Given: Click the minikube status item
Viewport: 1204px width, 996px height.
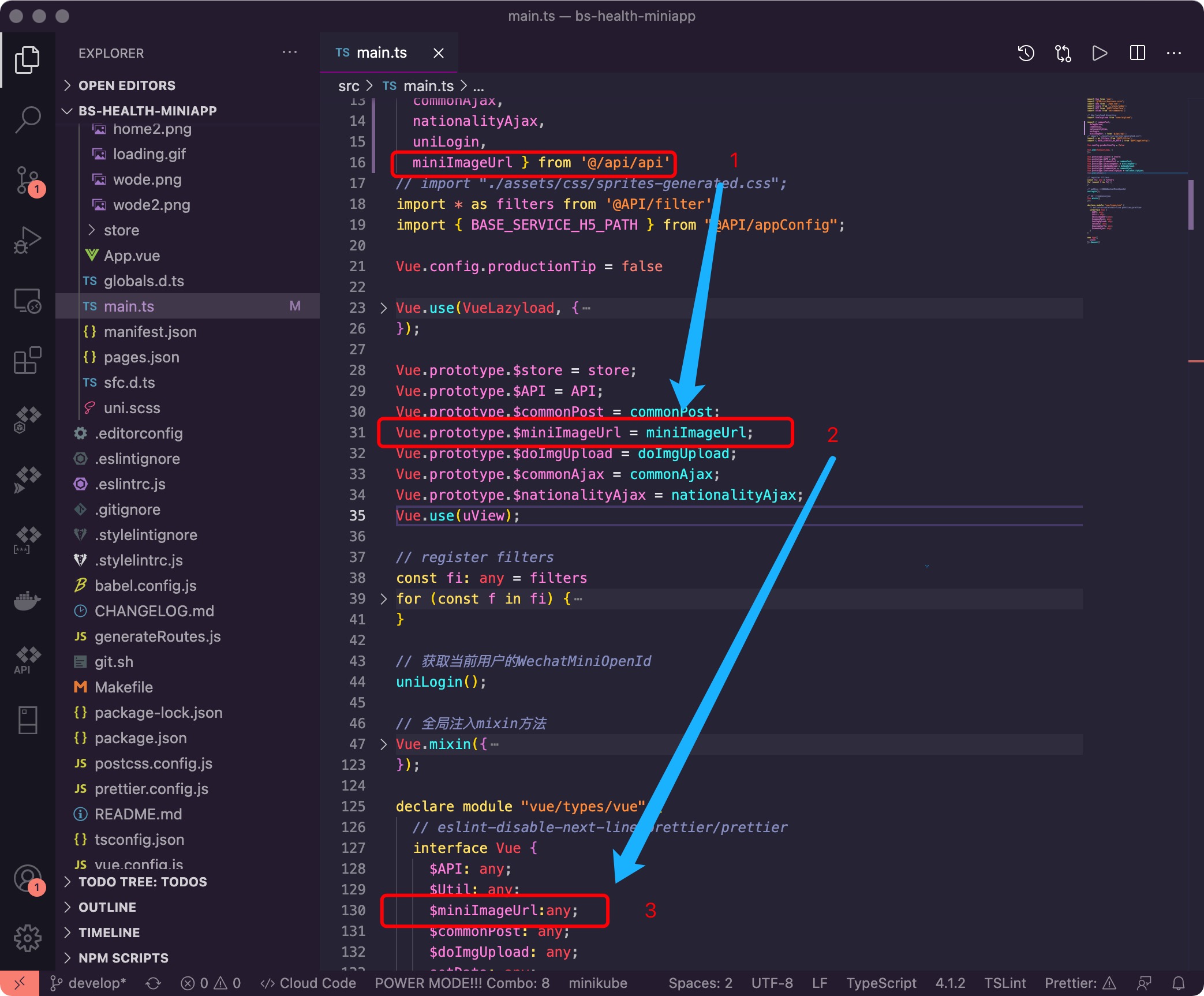Looking at the screenshot, I should click(598, 983).
